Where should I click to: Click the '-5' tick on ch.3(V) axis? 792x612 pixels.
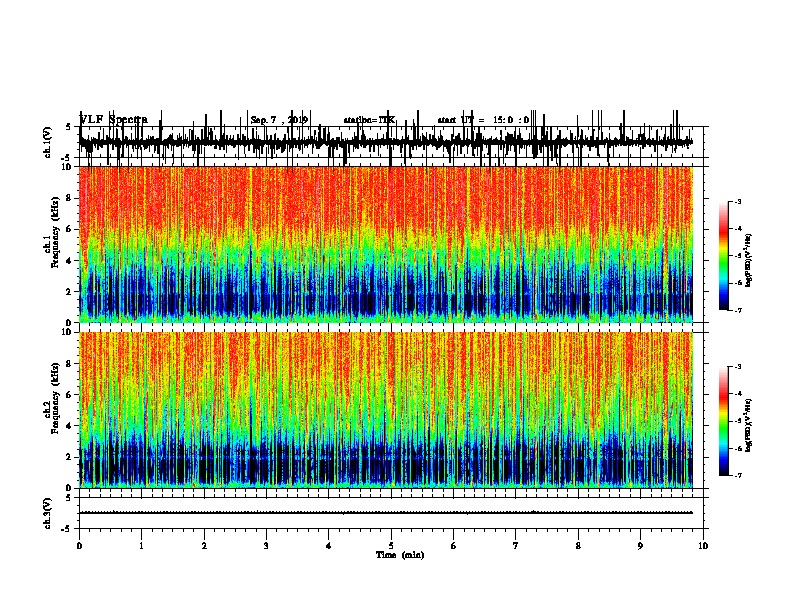[67, 529]
